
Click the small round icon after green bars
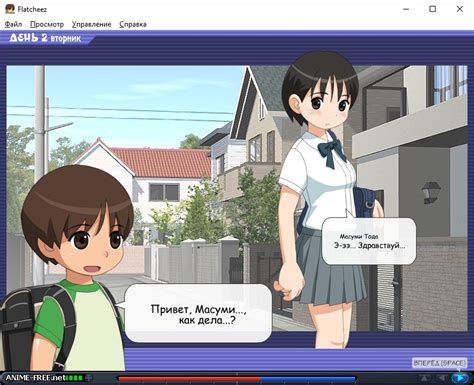89,378
